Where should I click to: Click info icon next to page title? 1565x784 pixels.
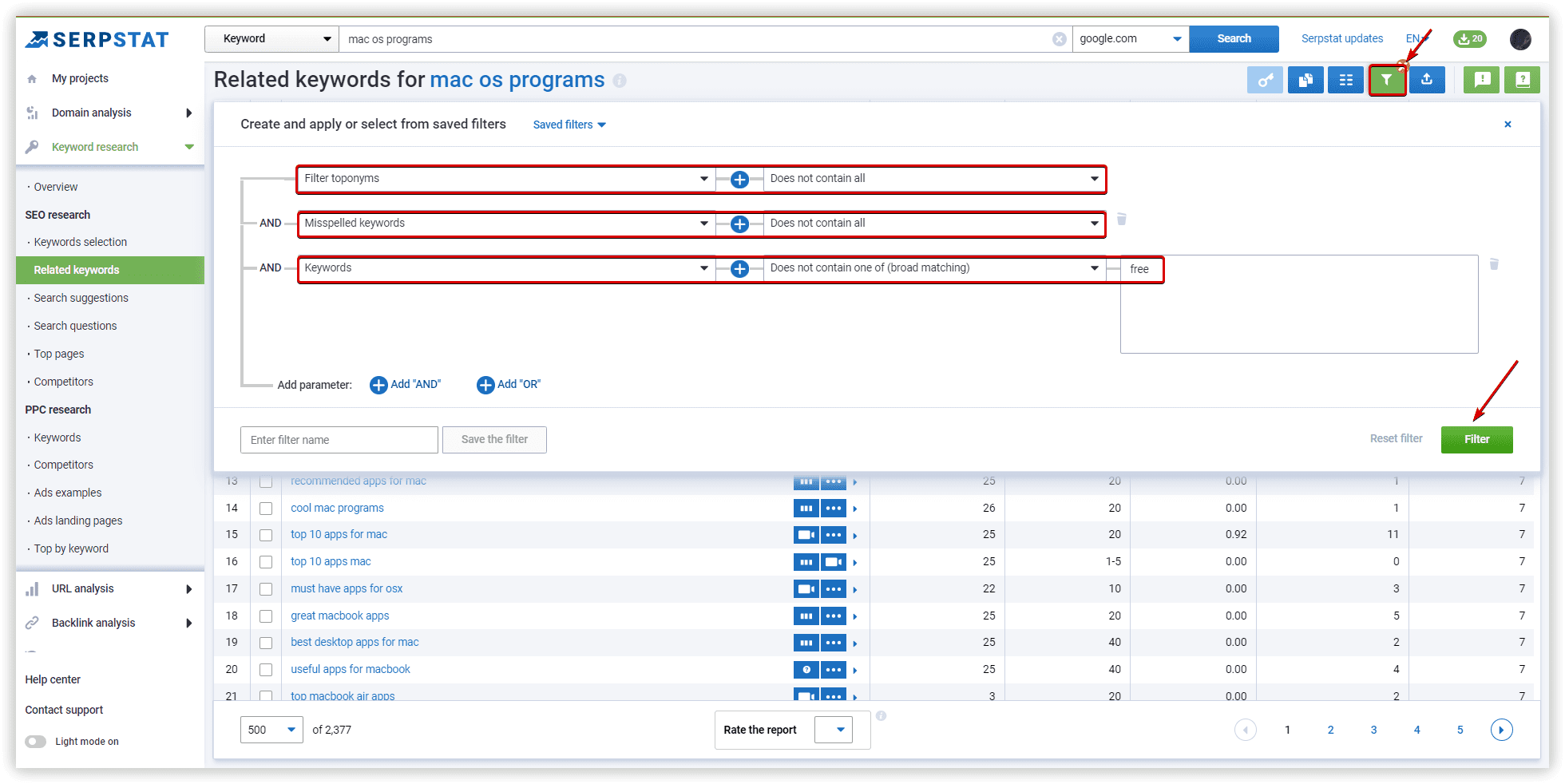coord(620,81)
